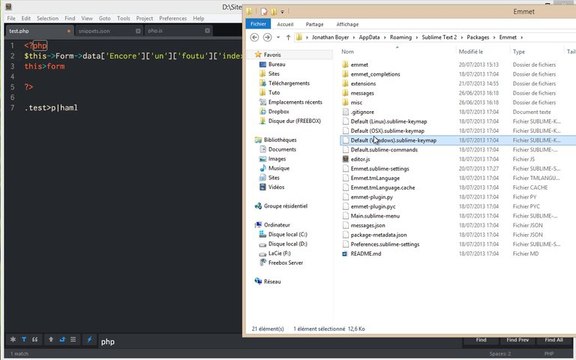This screenshot has width=576, height=360.
Task: Open the Goto menu in Sublime
Action: (x=105, y=18)
